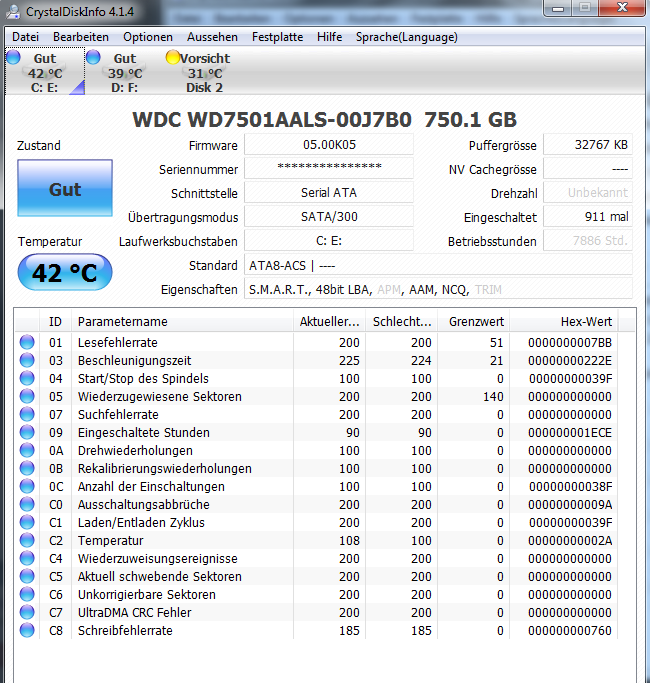Image resolution: width=650 pixels, height=683 pixels.
Task: Click status orb in Laden/Entladen Zyklus row
Action: pyautogui.click(x=27, y=522)
